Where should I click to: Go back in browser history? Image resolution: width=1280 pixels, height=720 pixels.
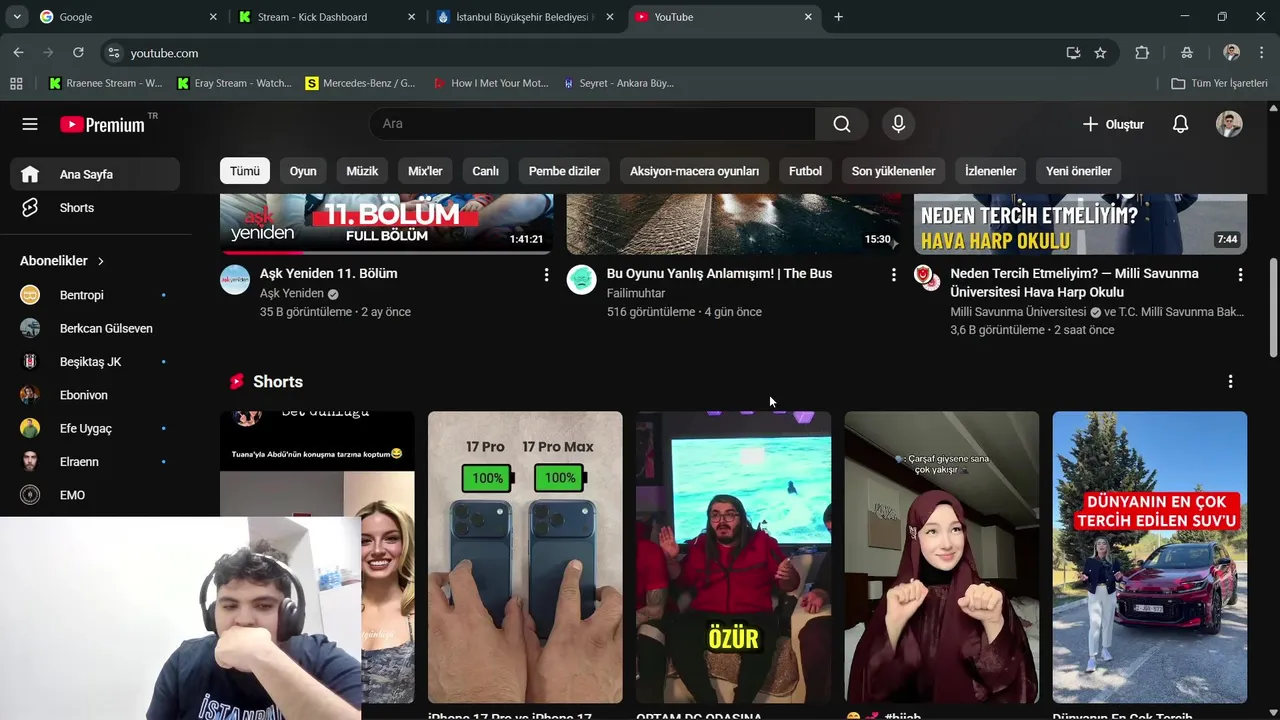click(x=19, y=52)
